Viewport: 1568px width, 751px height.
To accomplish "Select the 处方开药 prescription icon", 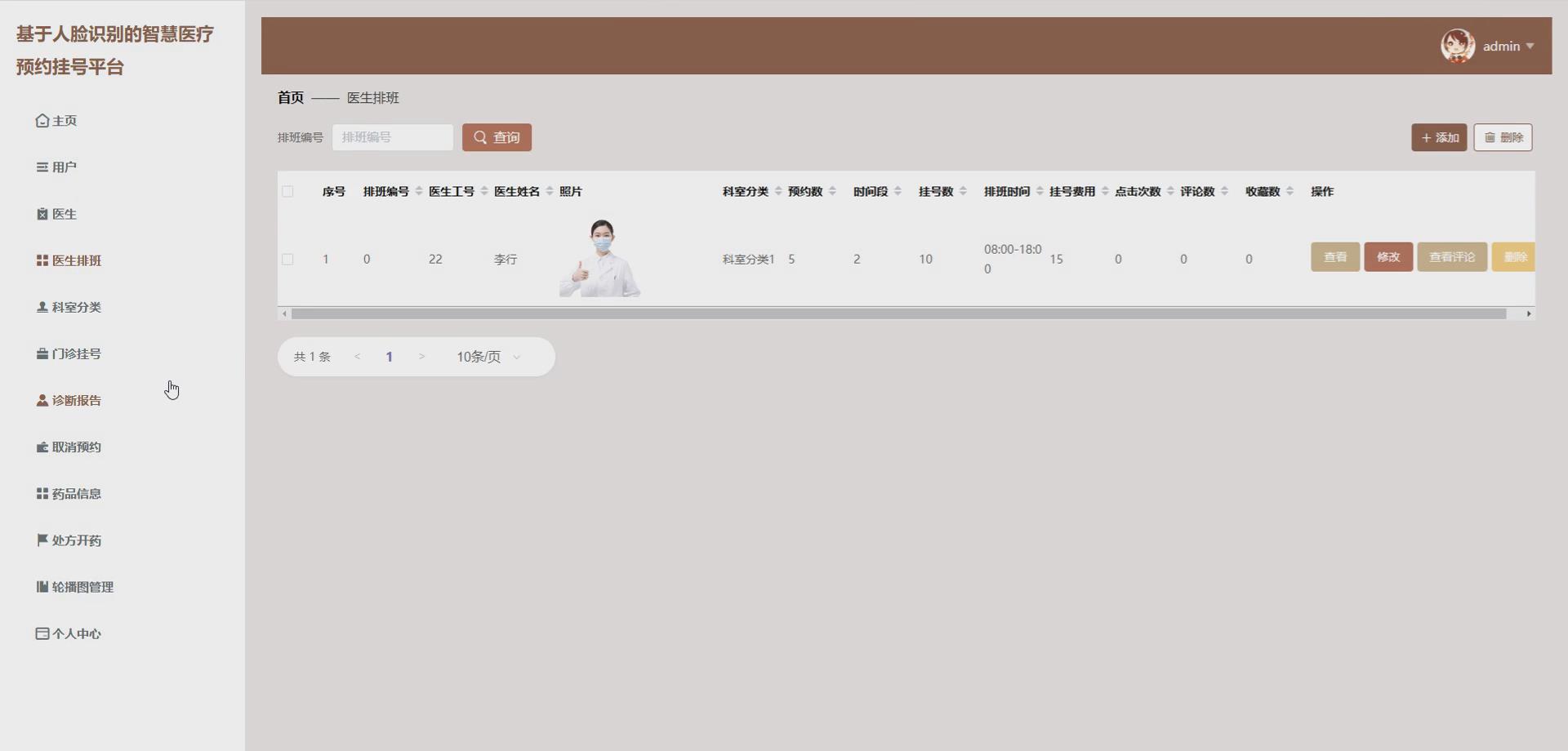I will click(x=42, y=540).
